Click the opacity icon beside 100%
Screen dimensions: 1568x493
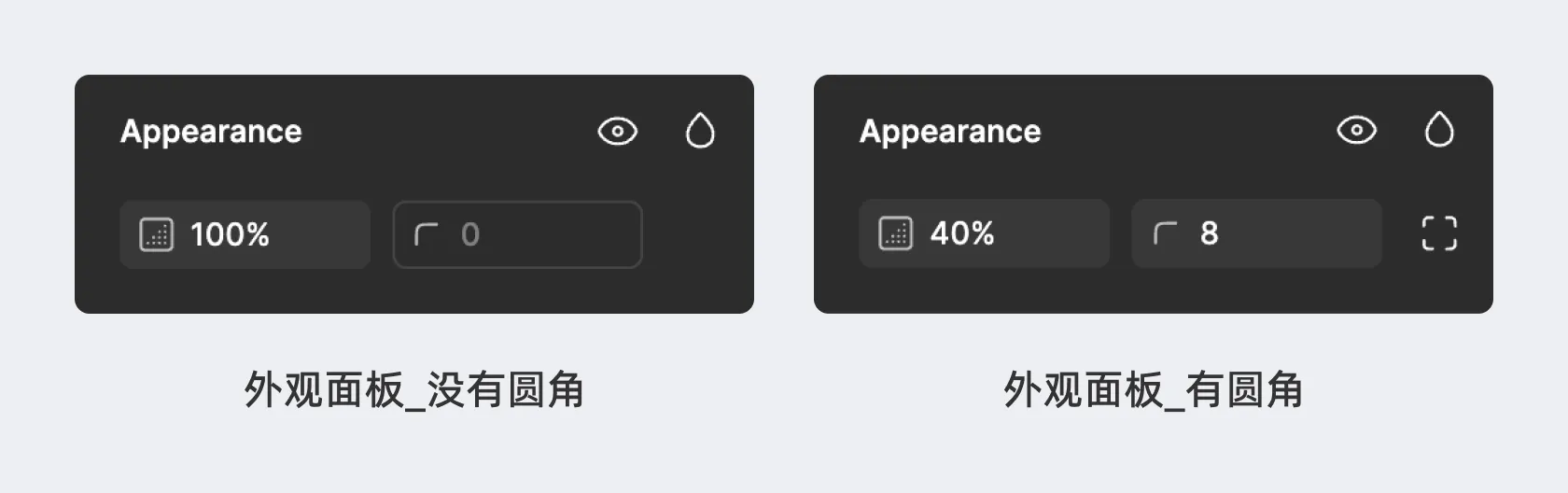pos(156,234)
